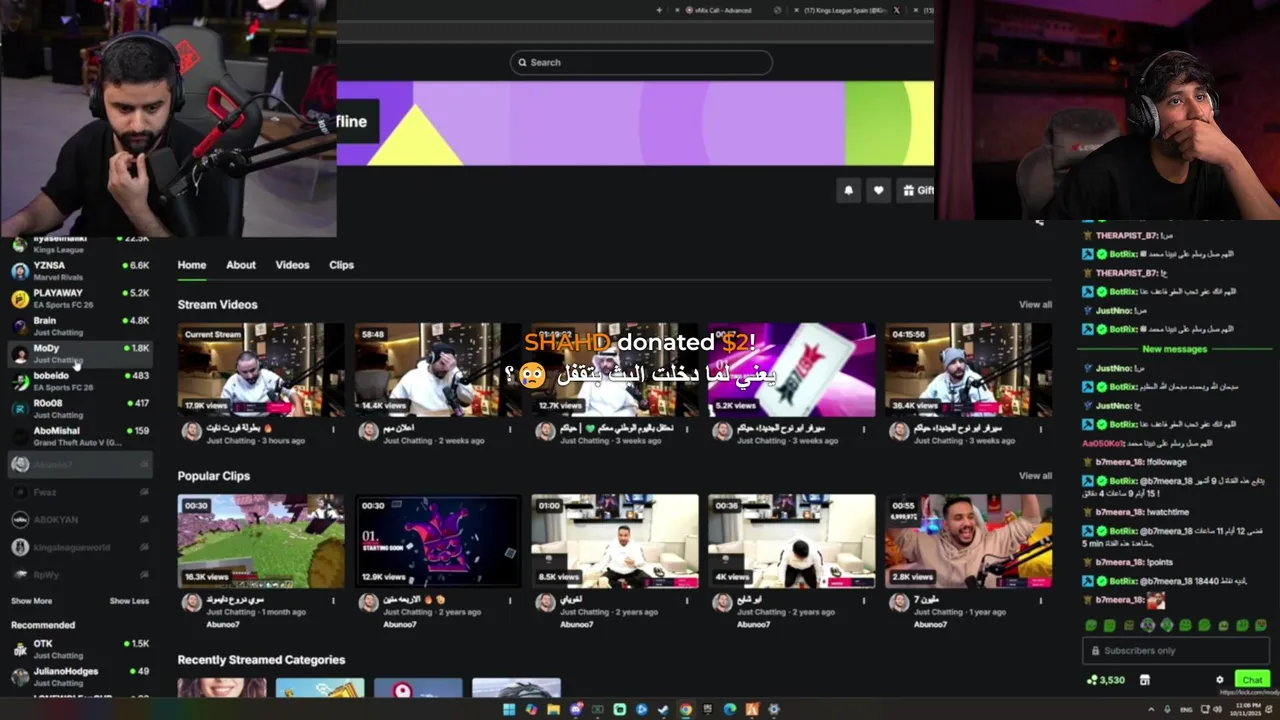Click the heart follow icon button
Screen dimensions: 1280x720
[878, 190]
